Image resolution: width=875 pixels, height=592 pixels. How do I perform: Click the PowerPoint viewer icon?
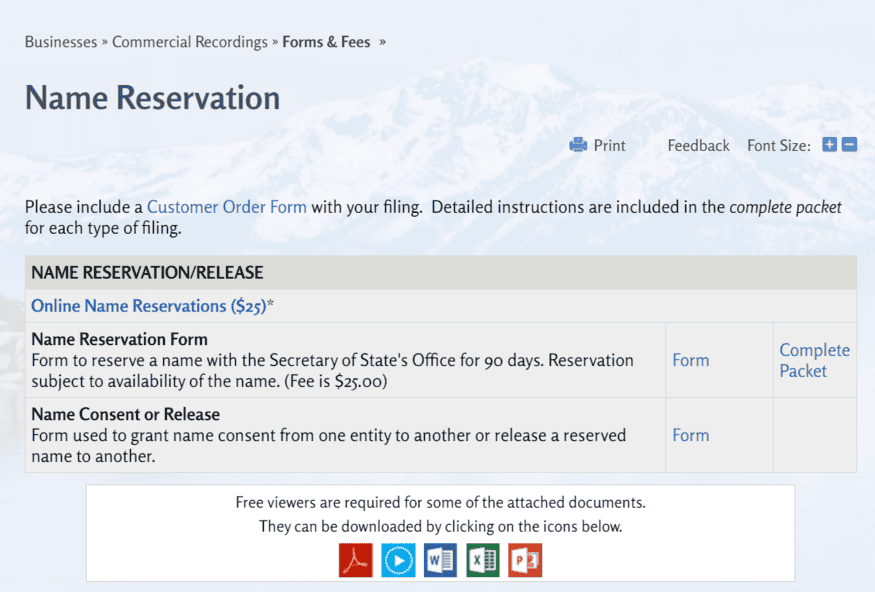pyautogui.click(x=525, y=560)
